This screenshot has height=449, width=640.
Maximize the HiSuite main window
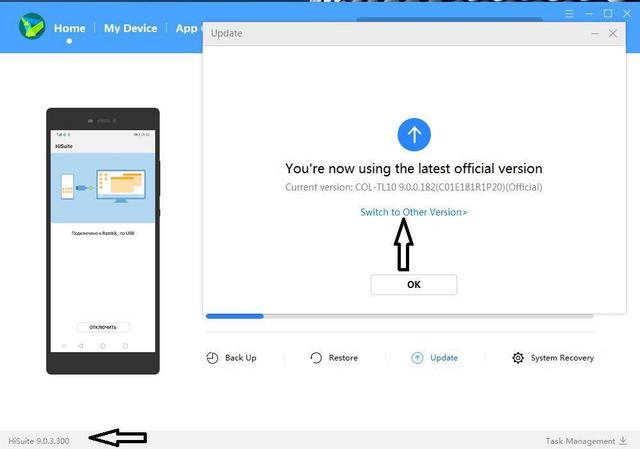(608, 14)
